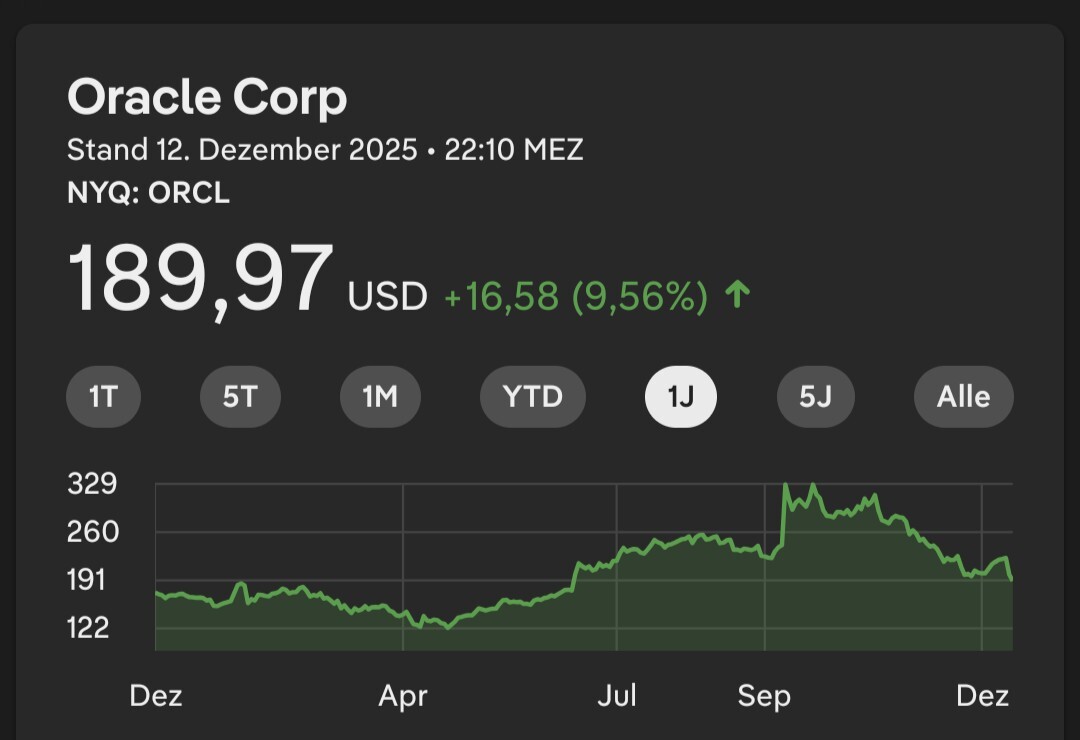Click the NYQ: ORCL ticker symbol
Image resolution: width=1080 pixels, height=740 pixels.
pos(148,193)
